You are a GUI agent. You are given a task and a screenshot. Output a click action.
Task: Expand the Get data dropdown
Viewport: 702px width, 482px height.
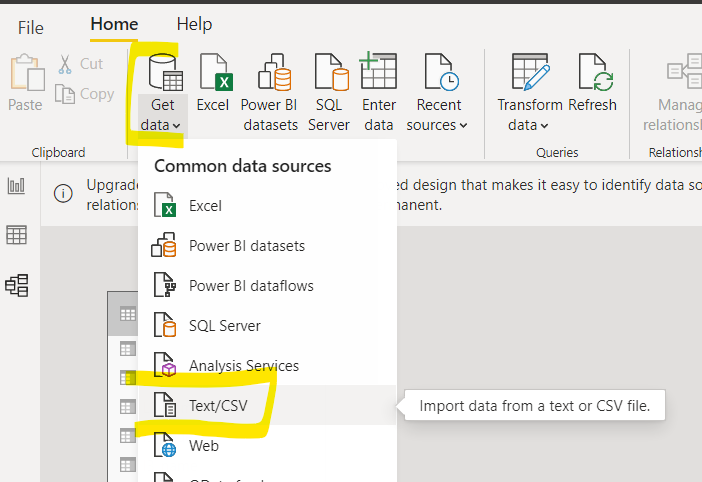tap(163, 125)
